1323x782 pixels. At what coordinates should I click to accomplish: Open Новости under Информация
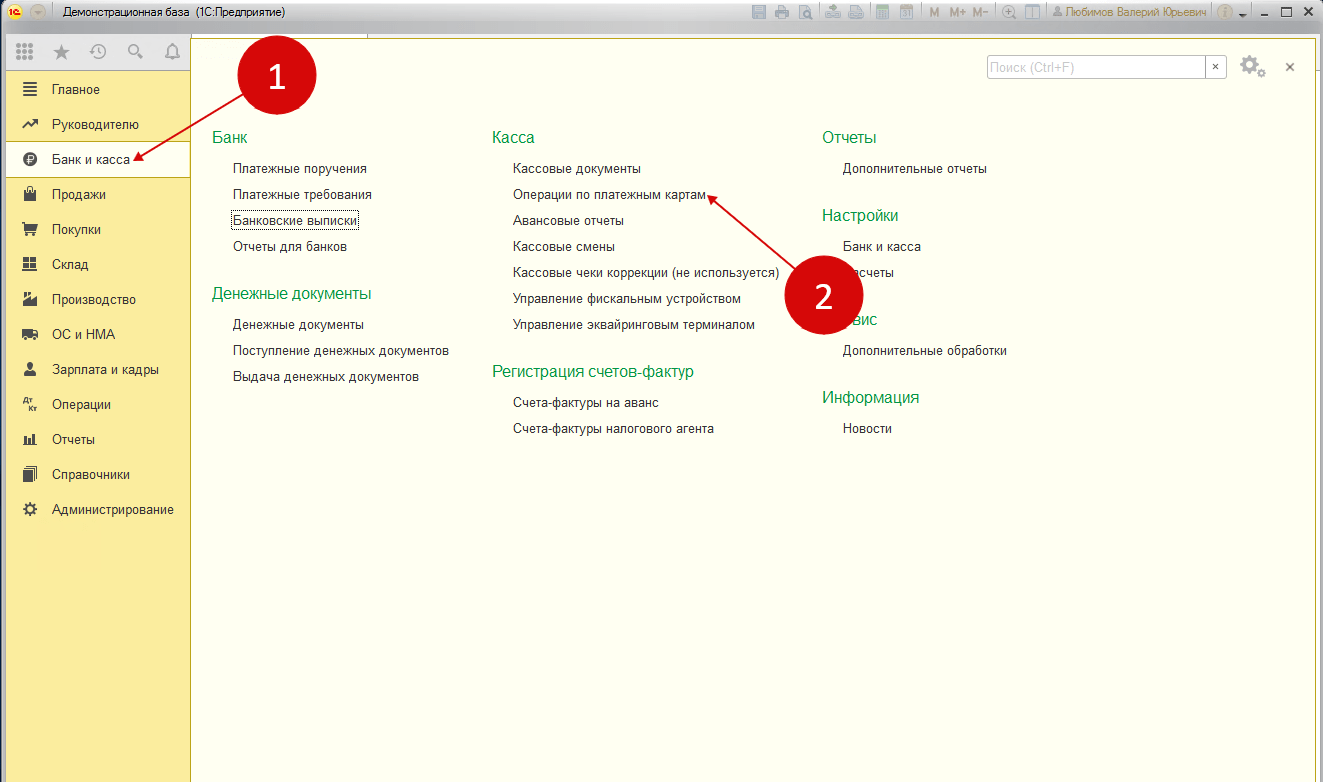[867, 429]
